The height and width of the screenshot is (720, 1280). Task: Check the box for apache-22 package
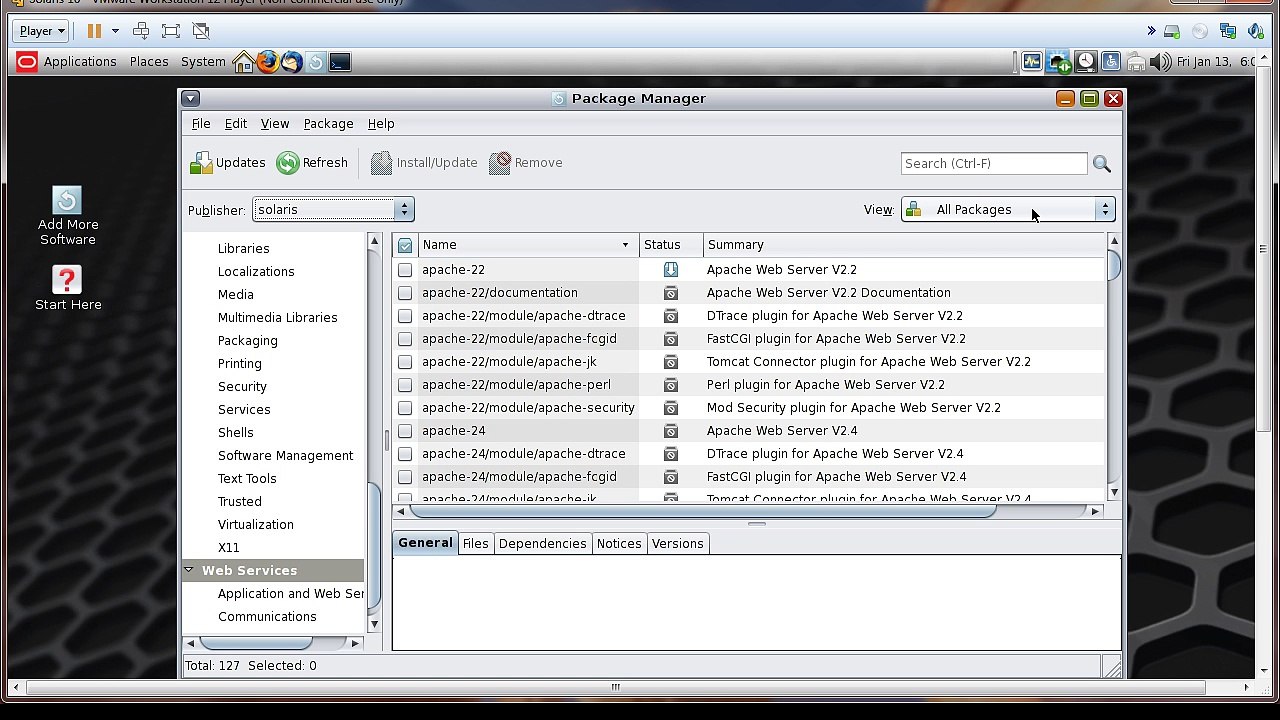(405, 270)
